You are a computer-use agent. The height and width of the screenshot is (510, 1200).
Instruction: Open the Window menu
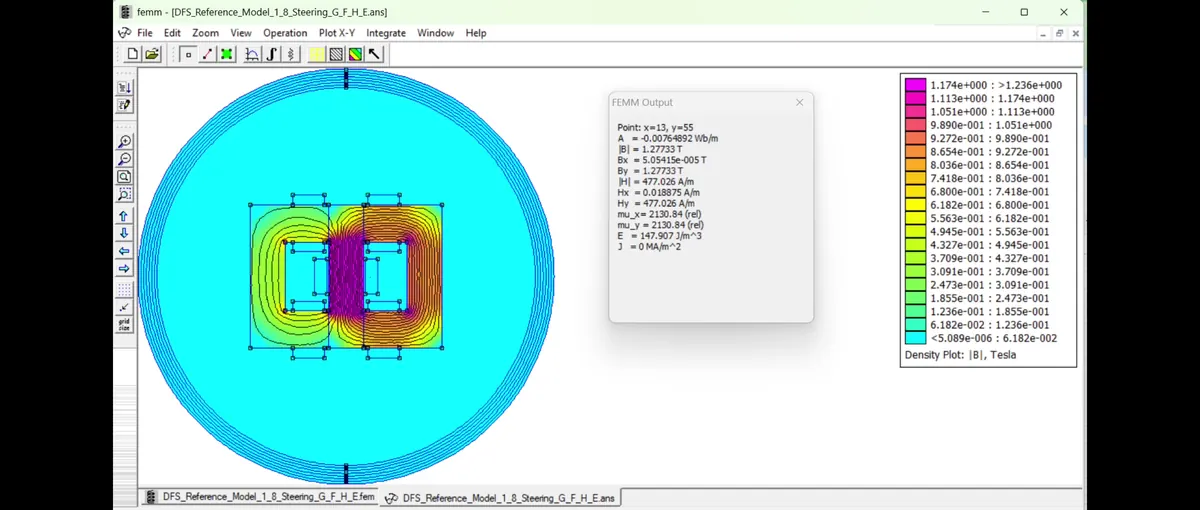(x=436, y=33)
